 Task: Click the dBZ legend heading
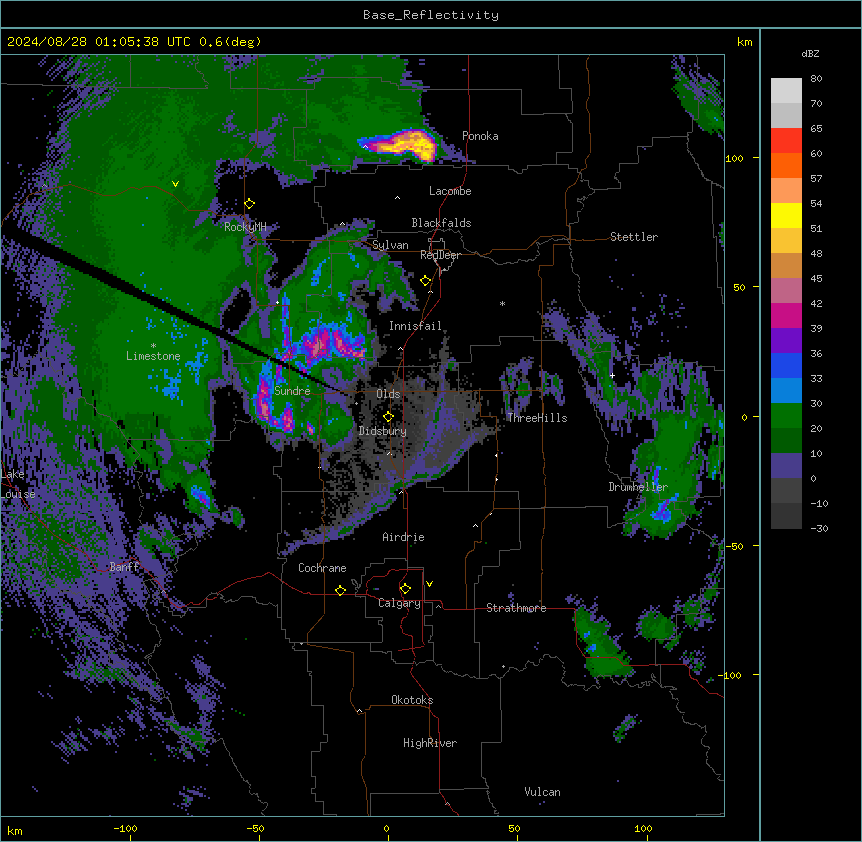coord(810,53)
